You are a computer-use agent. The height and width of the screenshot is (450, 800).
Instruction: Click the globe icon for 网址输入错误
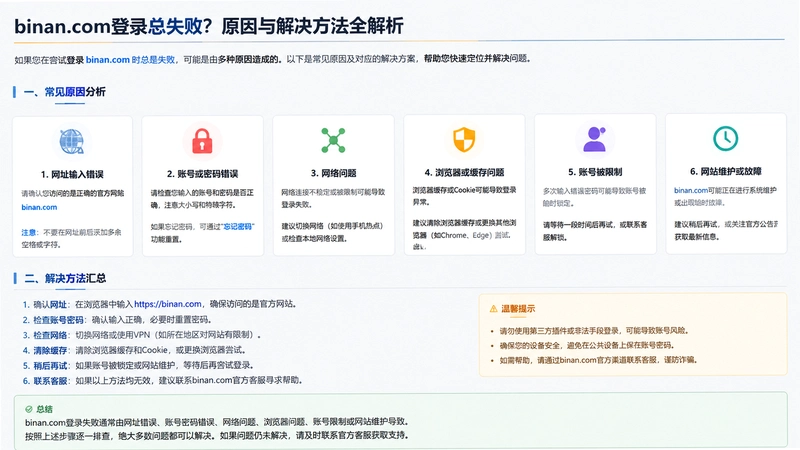tap(71, 141)
